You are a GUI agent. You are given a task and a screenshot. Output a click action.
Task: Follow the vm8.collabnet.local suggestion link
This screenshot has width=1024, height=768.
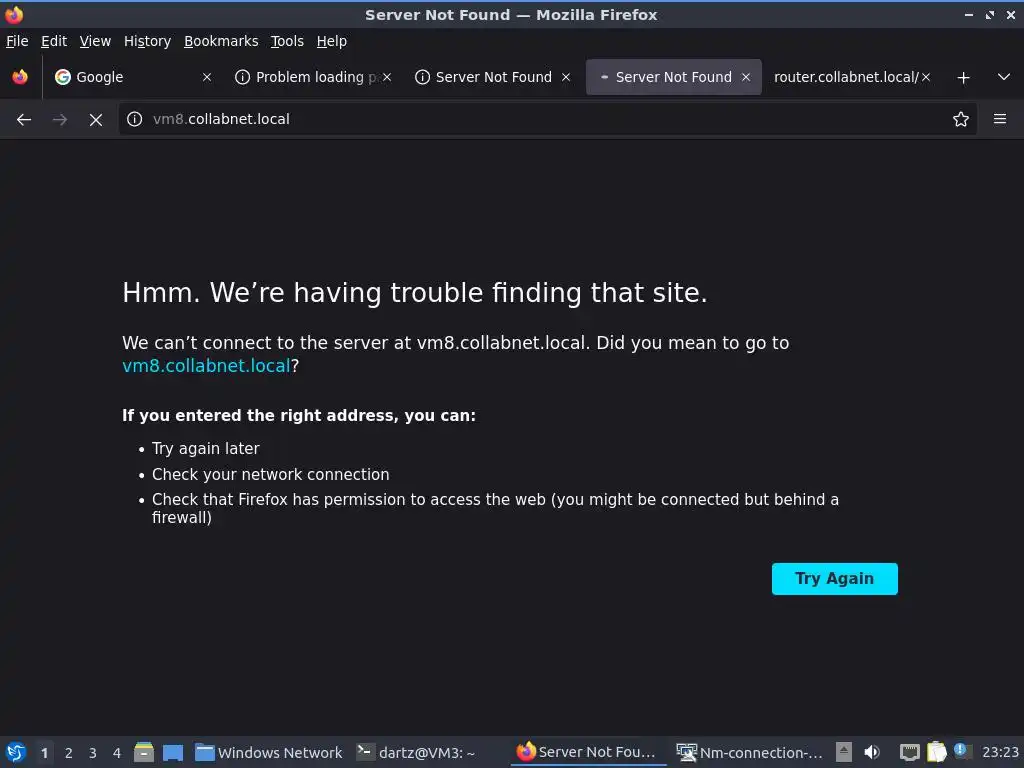tap(206, 366)
